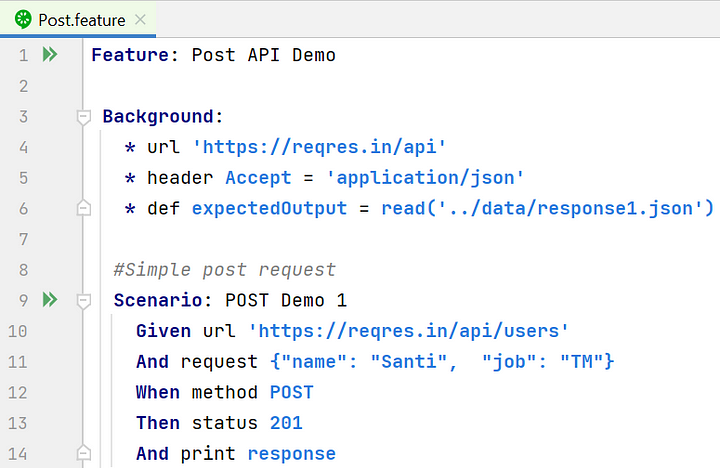Click the status code 201
This screenshot has width=720, height=468.
(x=286, y=423)
